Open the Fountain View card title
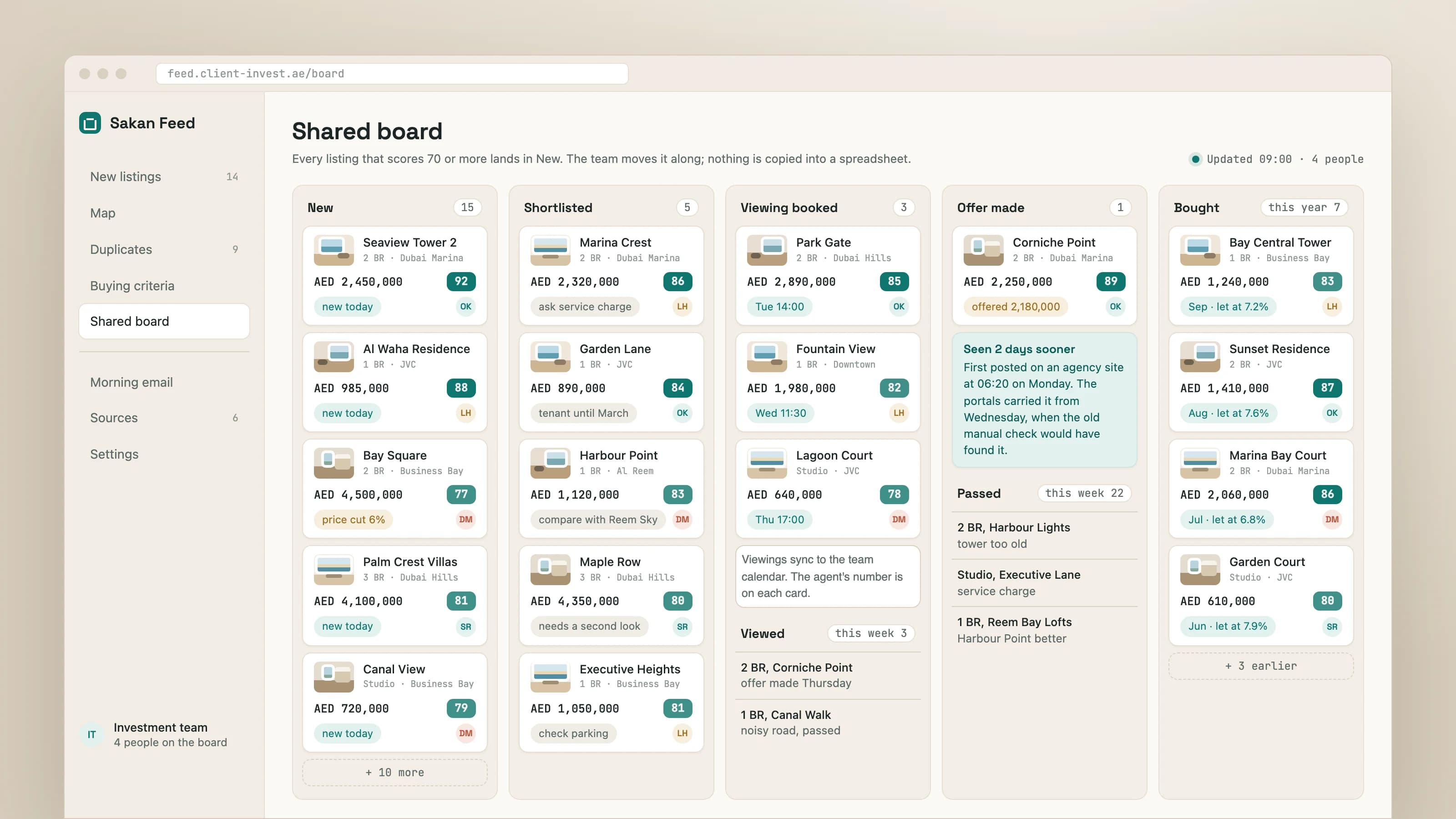 (x=835, y=349)
